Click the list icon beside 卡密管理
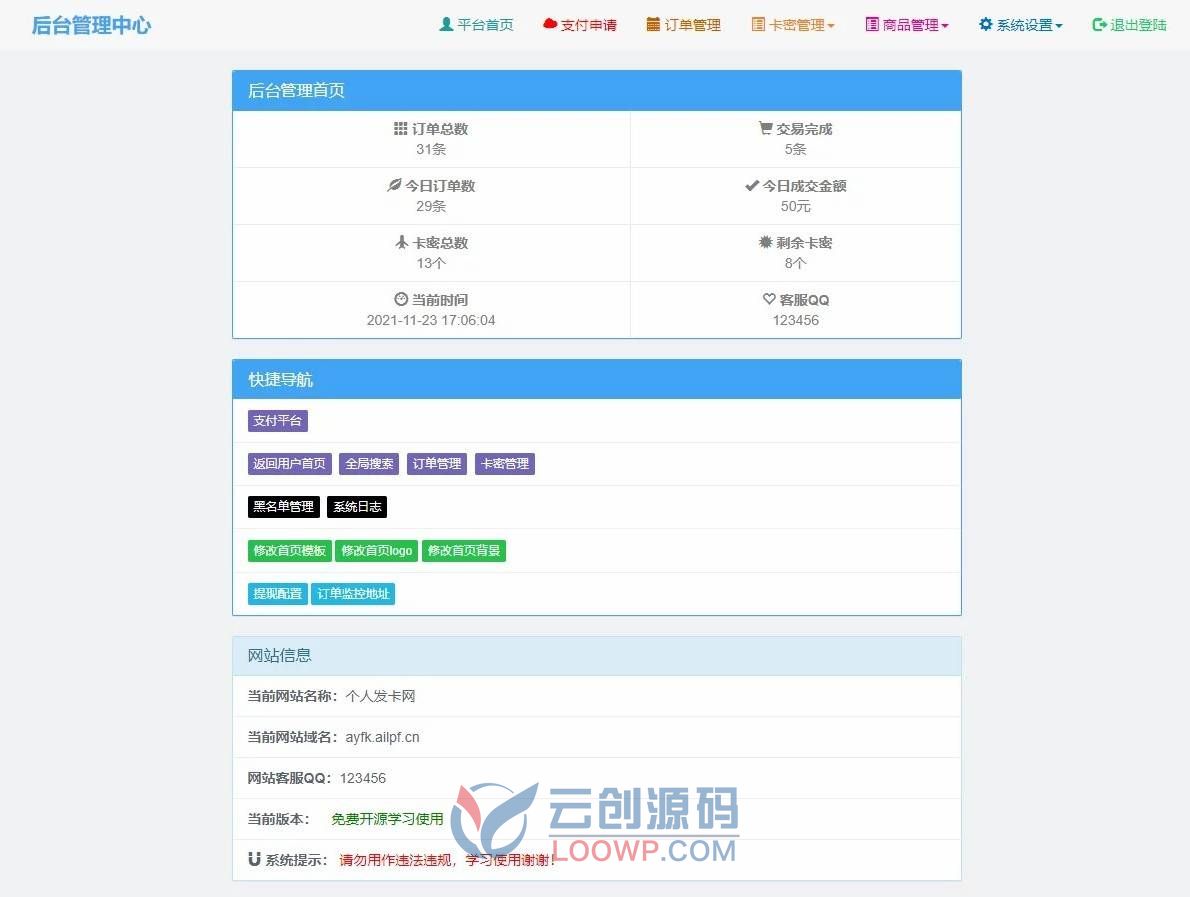 [x=758, y=24]
